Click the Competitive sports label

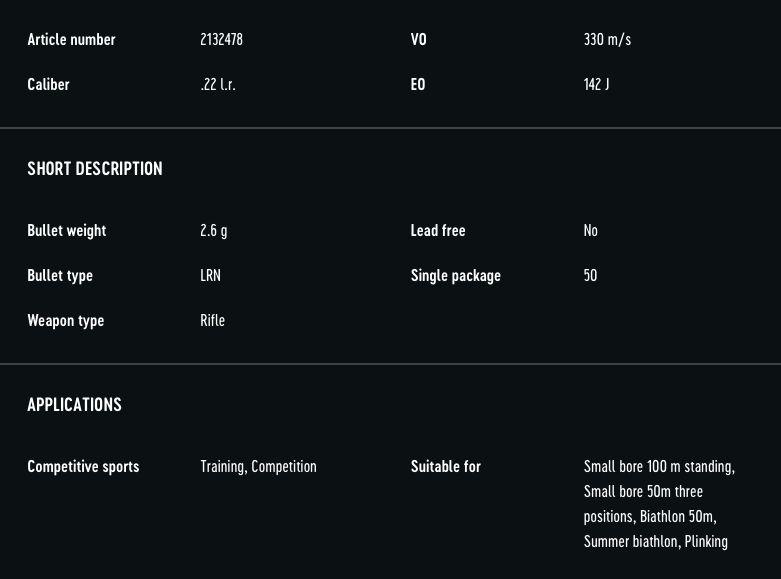tap(83, 466)
